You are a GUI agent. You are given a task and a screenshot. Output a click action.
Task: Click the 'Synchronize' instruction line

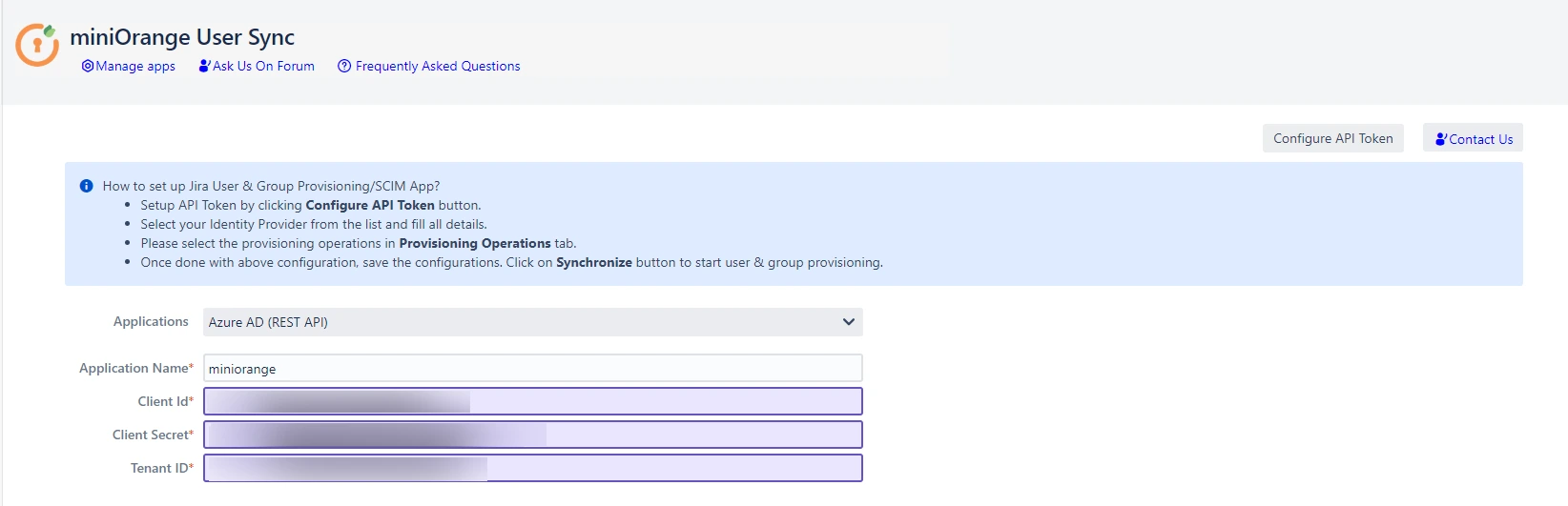point(511,262)
